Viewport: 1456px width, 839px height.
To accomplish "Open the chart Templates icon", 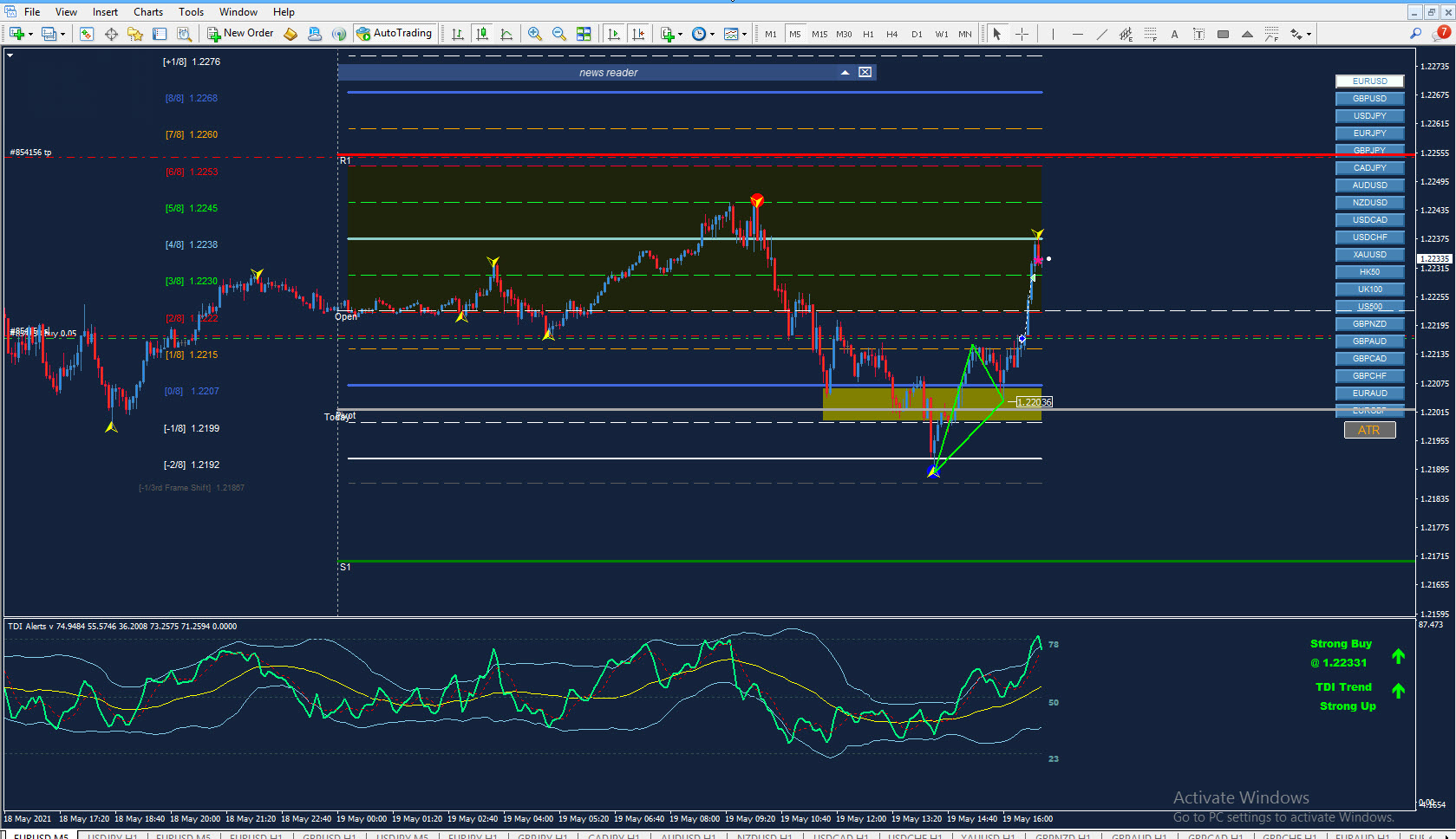I will (731, 34).
